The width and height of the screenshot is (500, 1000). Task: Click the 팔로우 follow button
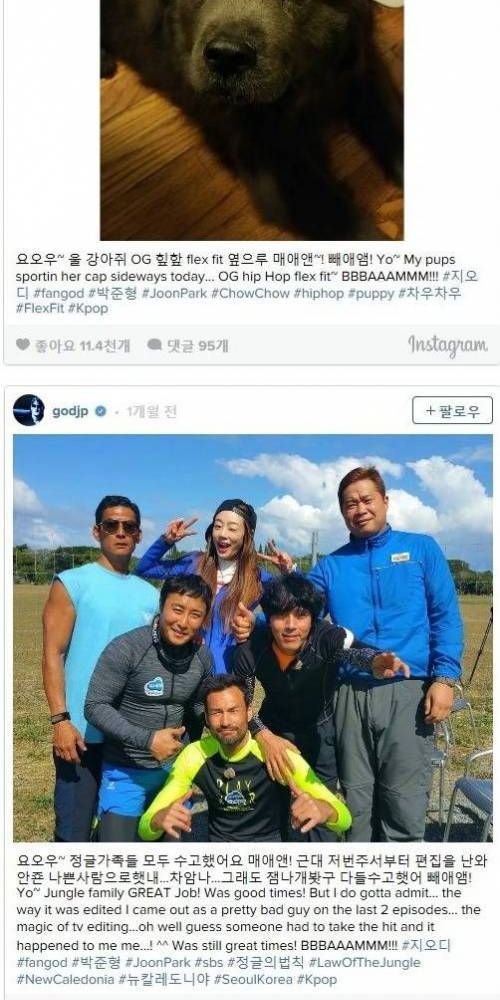452,410
